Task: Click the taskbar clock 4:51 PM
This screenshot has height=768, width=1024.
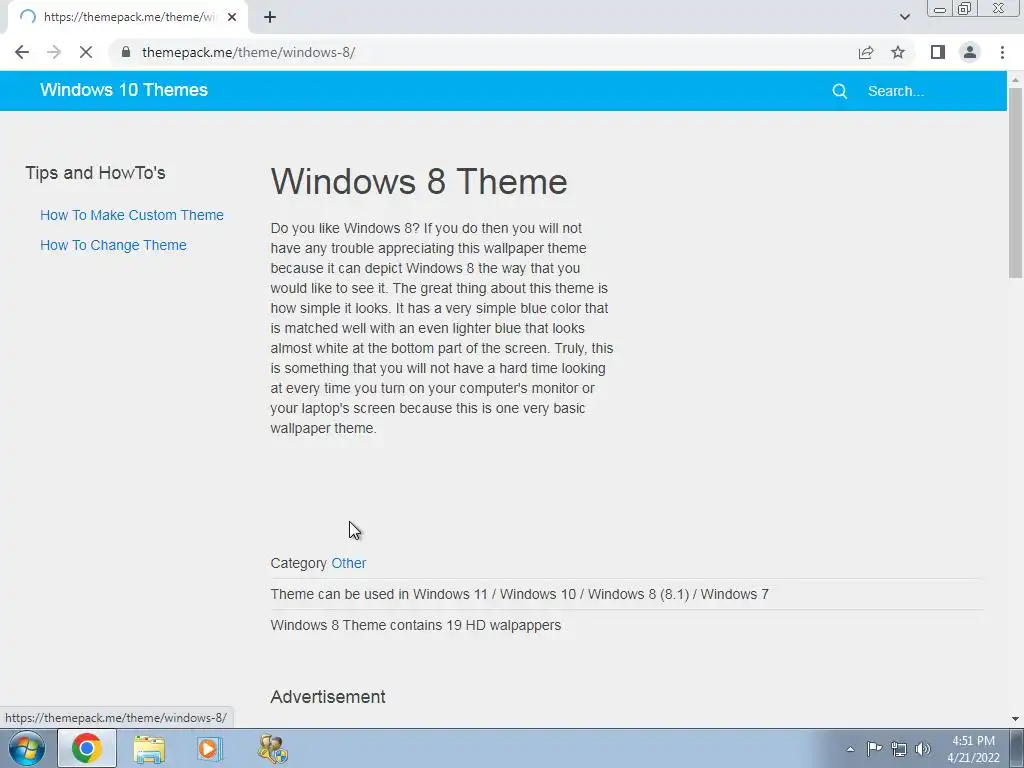Action: click(x=973, y=748)
